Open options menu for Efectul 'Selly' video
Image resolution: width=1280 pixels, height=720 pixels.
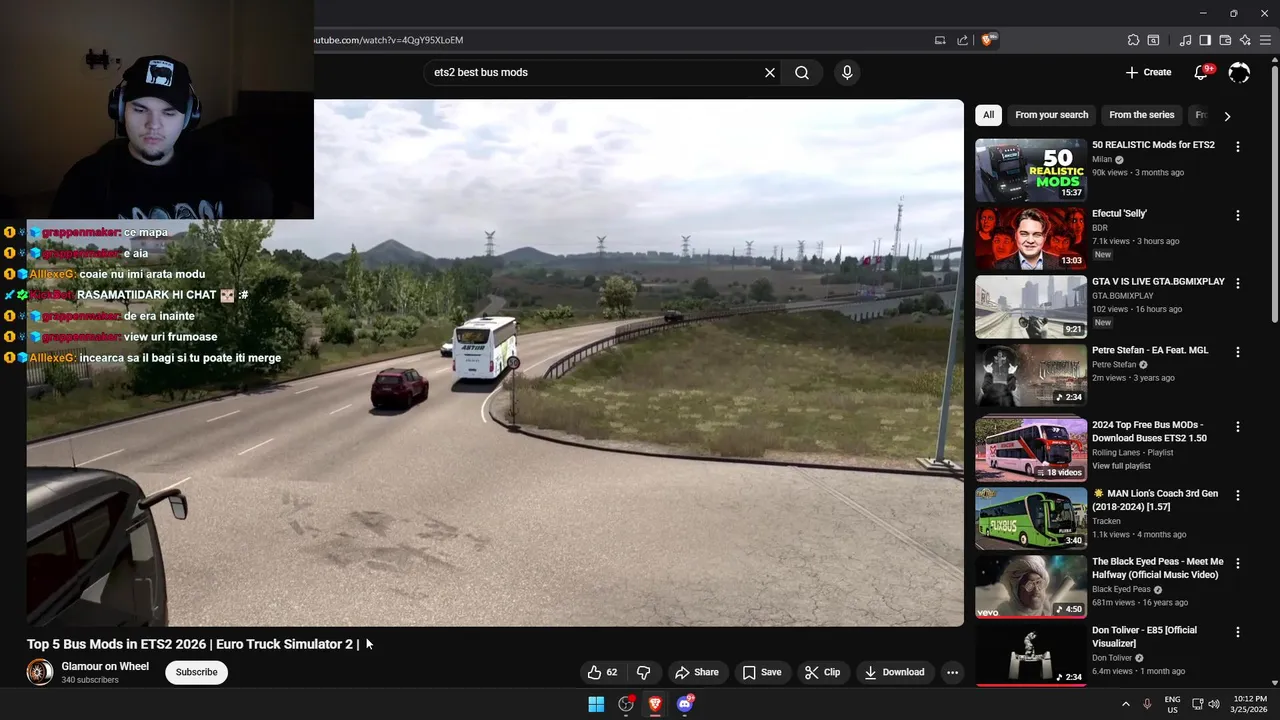click(x=1238, y=215)
